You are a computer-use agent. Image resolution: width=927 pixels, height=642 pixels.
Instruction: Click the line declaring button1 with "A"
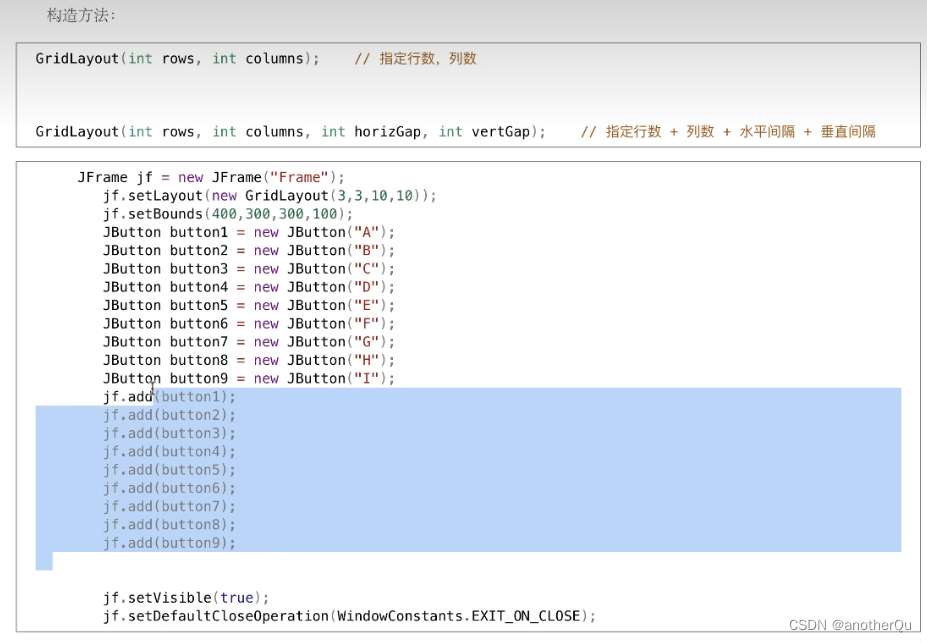pos(249,232)
